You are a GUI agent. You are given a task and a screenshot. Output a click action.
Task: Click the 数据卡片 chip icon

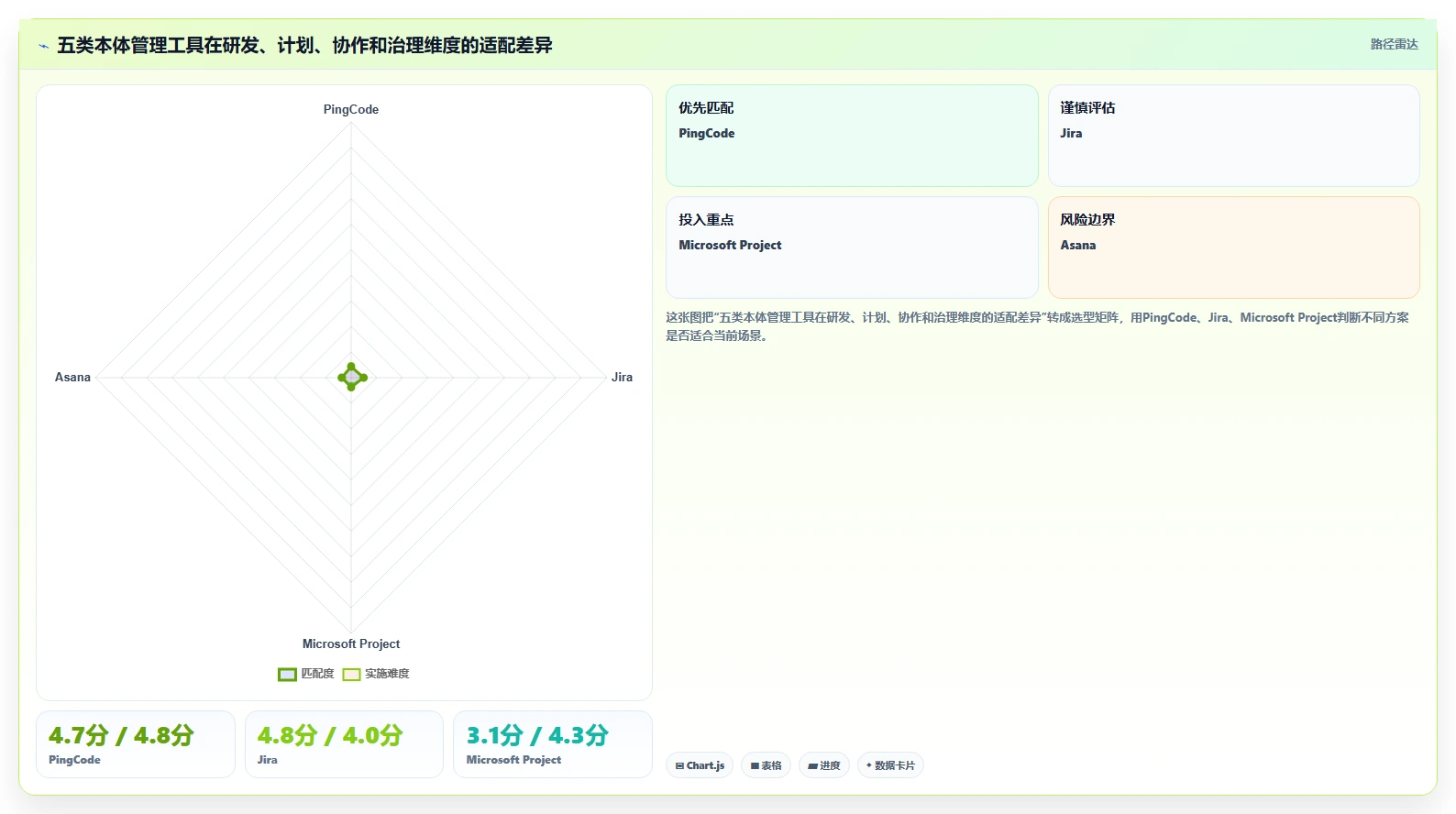(x=869, y=765)
